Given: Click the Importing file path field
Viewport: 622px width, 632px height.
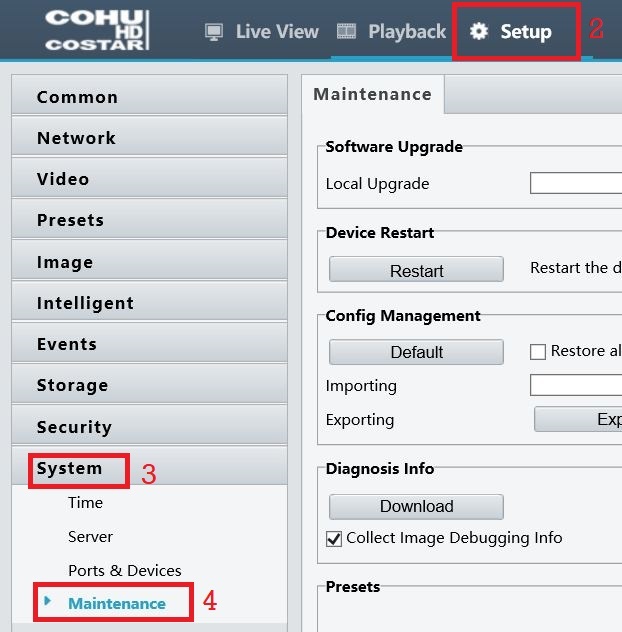Looking at the screenshot, I should (x=576, y=385).
